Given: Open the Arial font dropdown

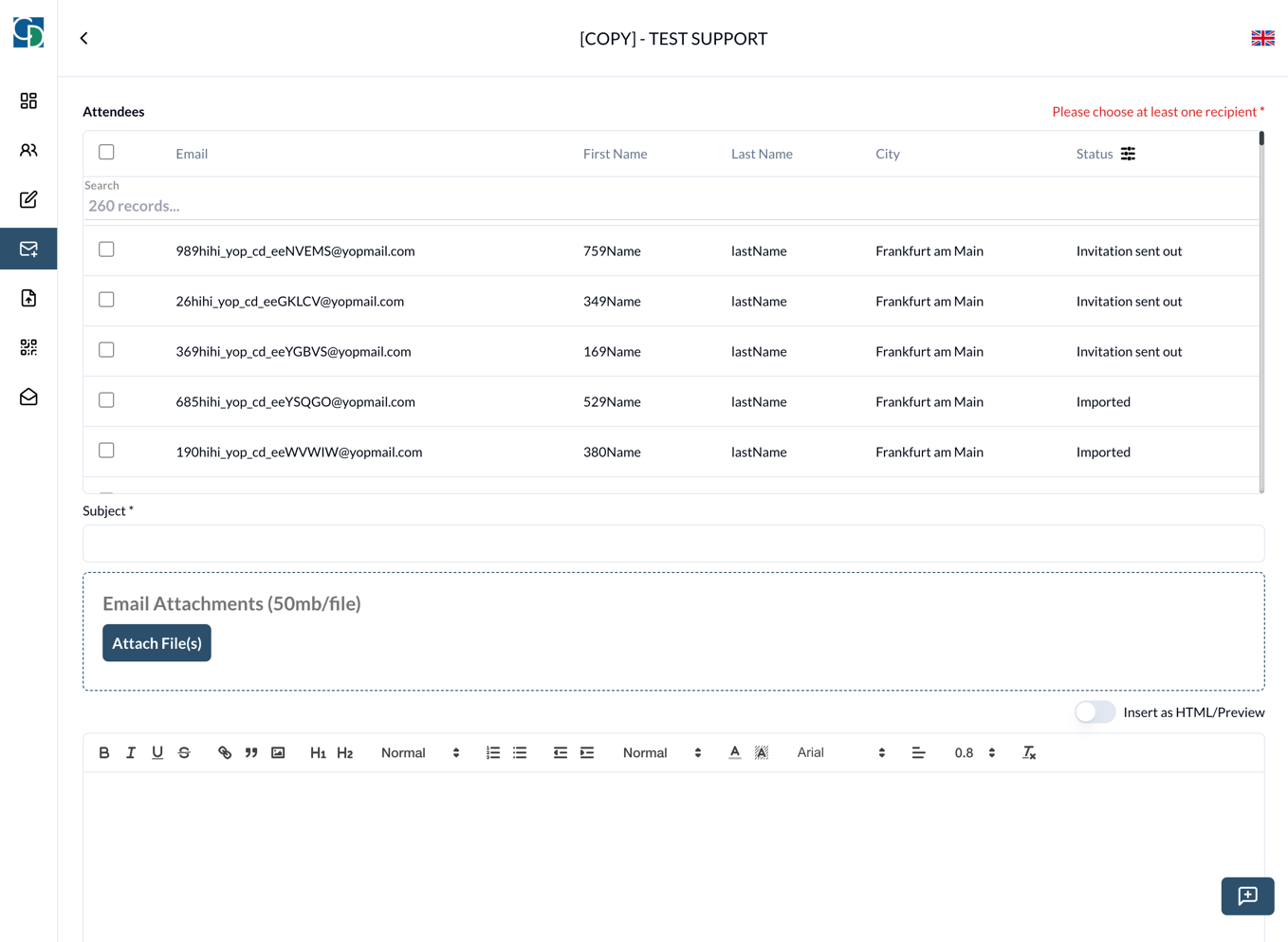Looking at the screenshot, I should point(840,752).
